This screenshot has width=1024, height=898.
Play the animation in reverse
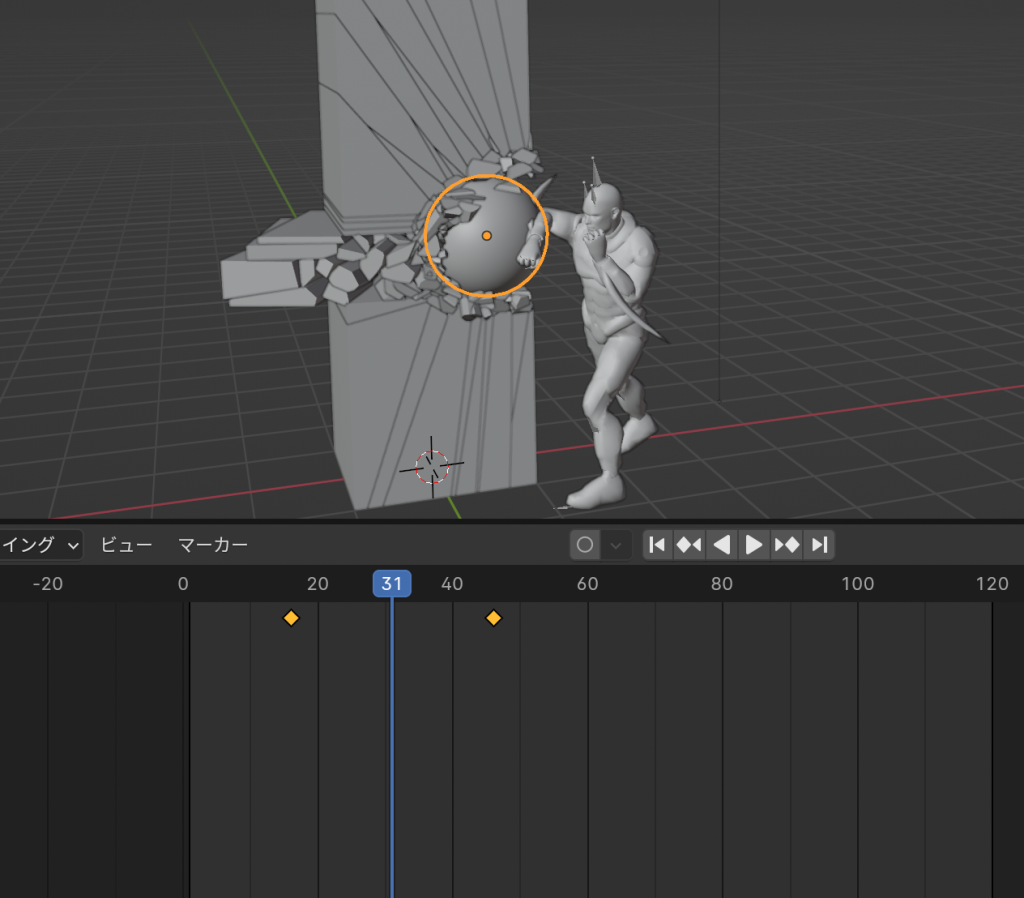(x=721, y=545)
